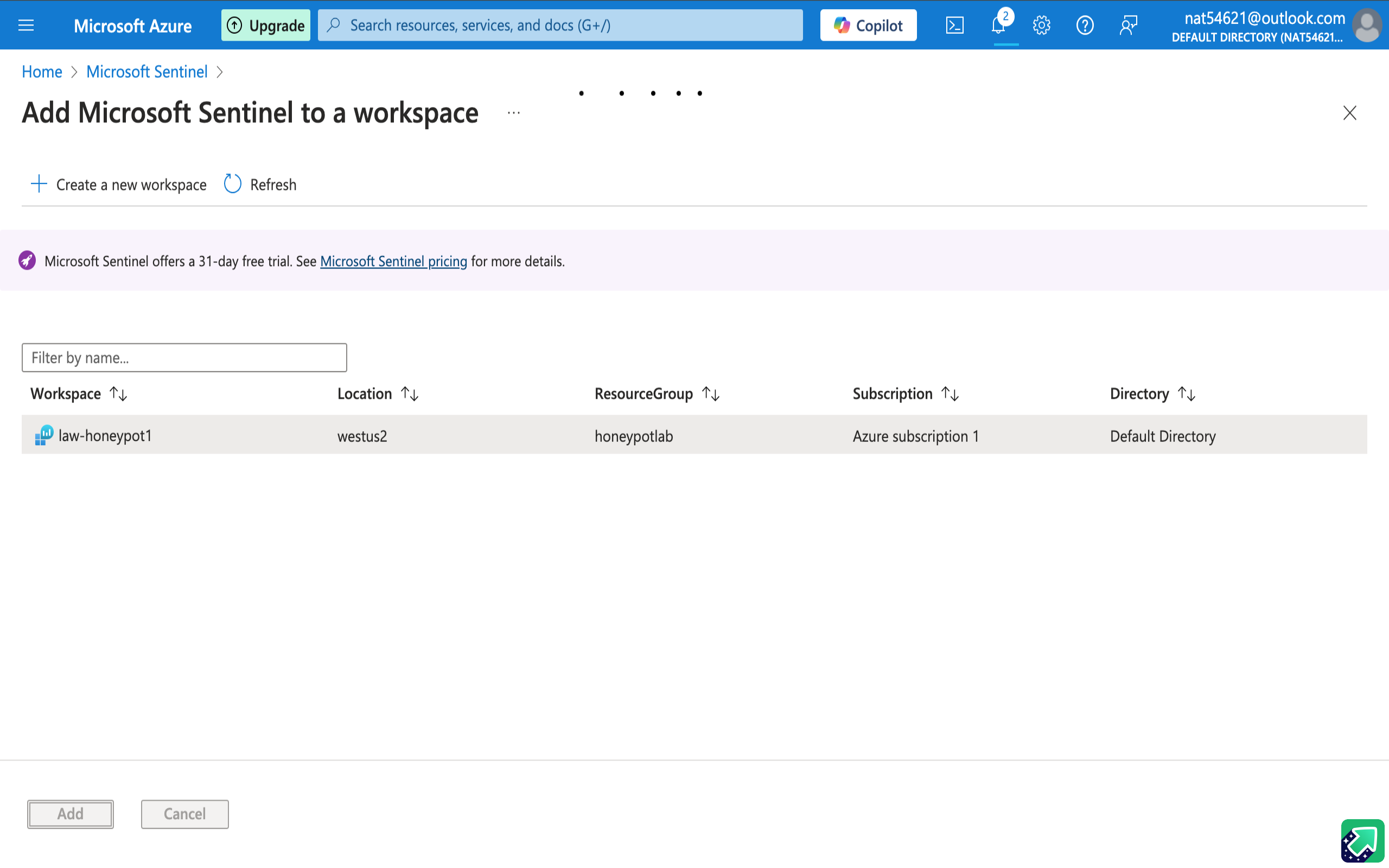Open the Microsoft Sentinel pricing link

point(393,261)
